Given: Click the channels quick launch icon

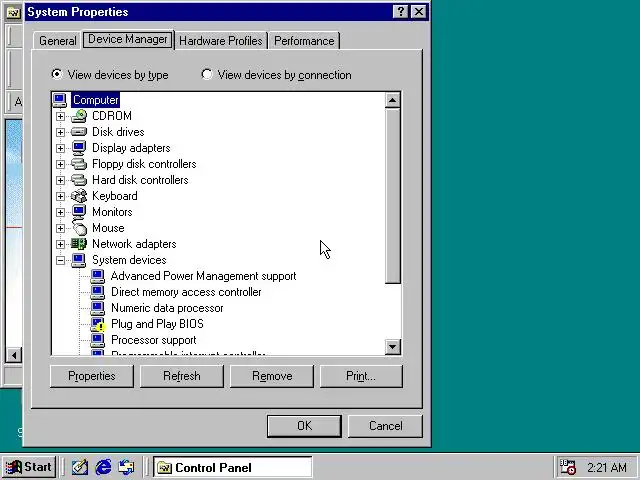Looking at the screenshot, I should pyautogui.click(x=127, y=467).
